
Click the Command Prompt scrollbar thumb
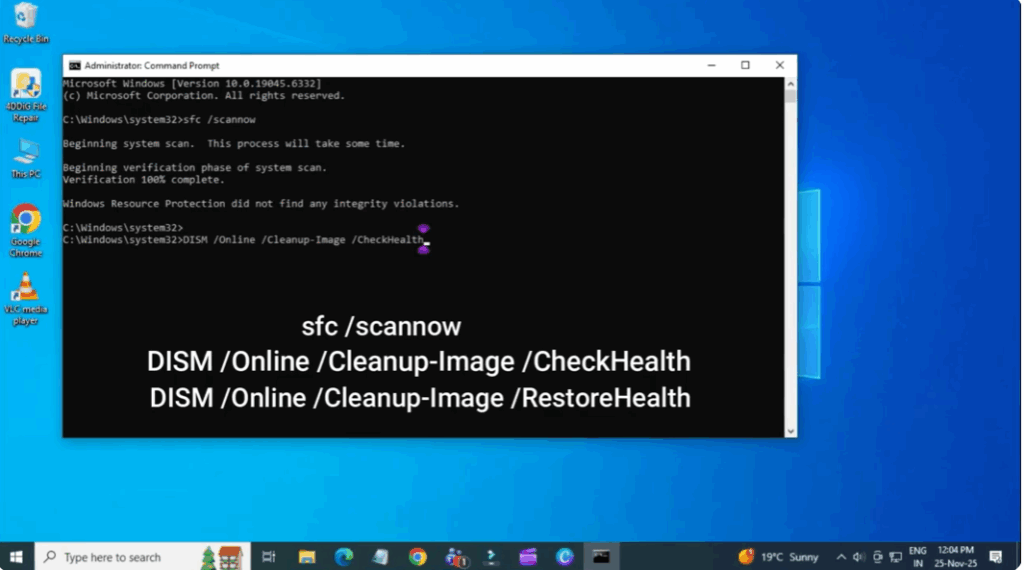790,97
